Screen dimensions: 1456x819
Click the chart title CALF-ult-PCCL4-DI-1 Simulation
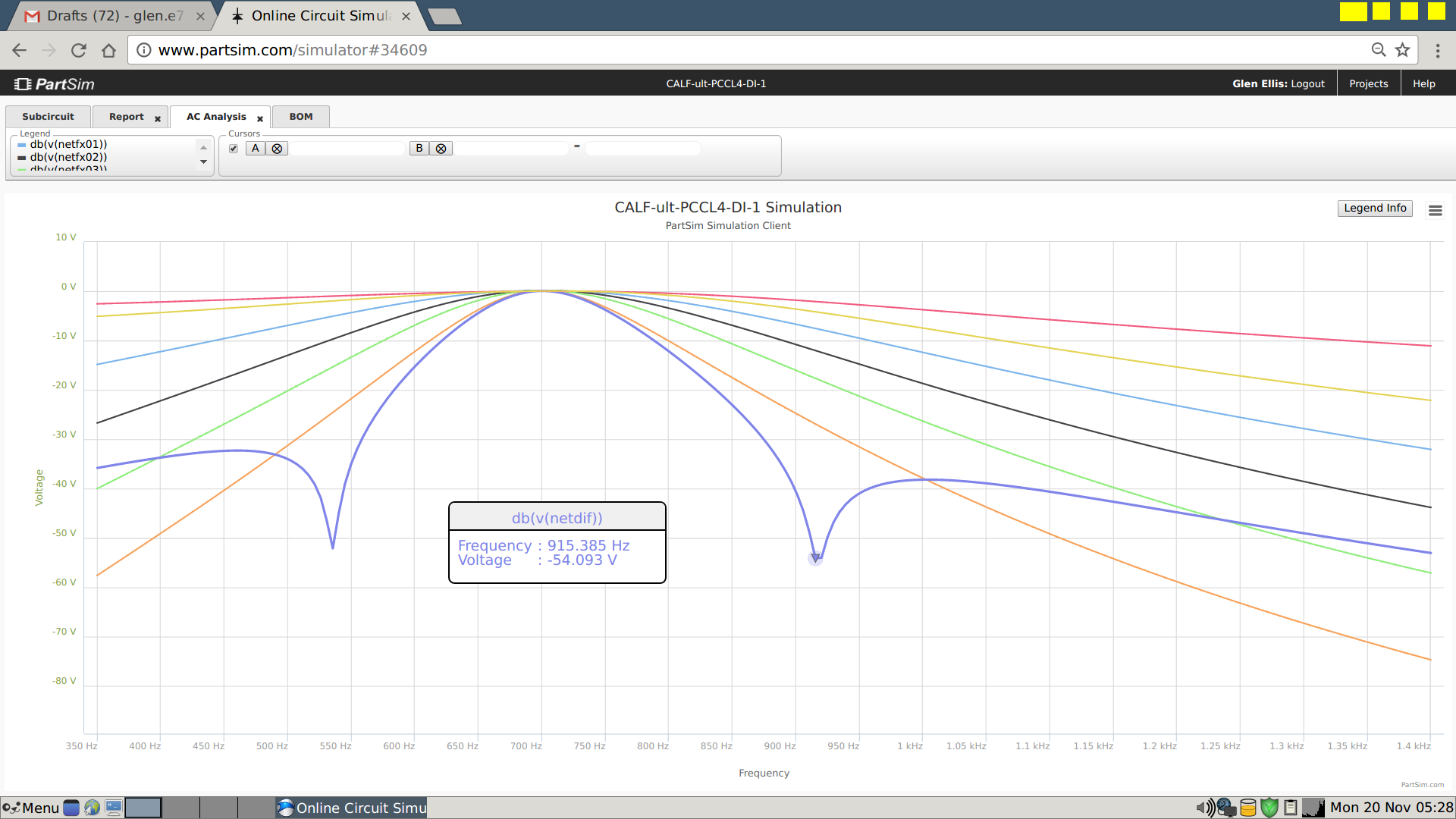(728, 207)
